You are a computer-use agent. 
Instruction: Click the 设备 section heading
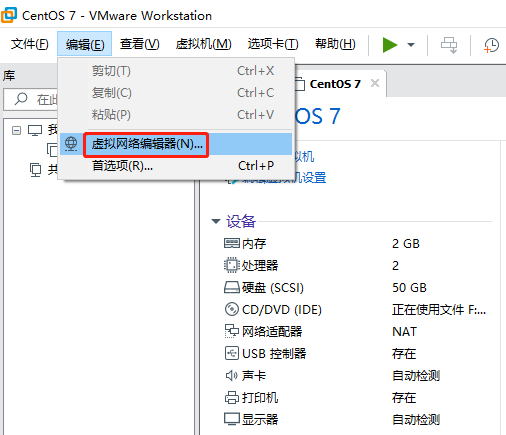241,221
